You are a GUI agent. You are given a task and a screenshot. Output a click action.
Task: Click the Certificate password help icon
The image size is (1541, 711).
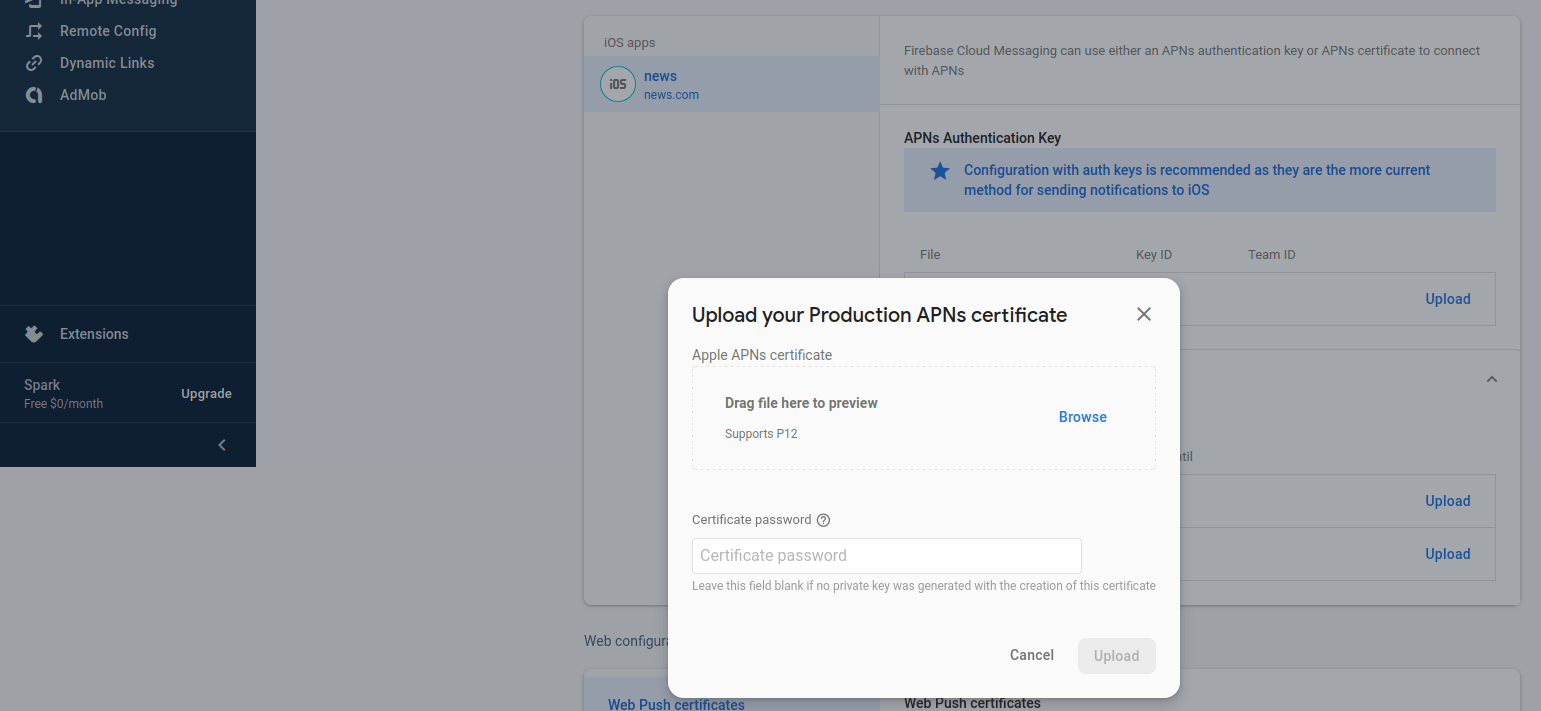[x=824, y=520]
